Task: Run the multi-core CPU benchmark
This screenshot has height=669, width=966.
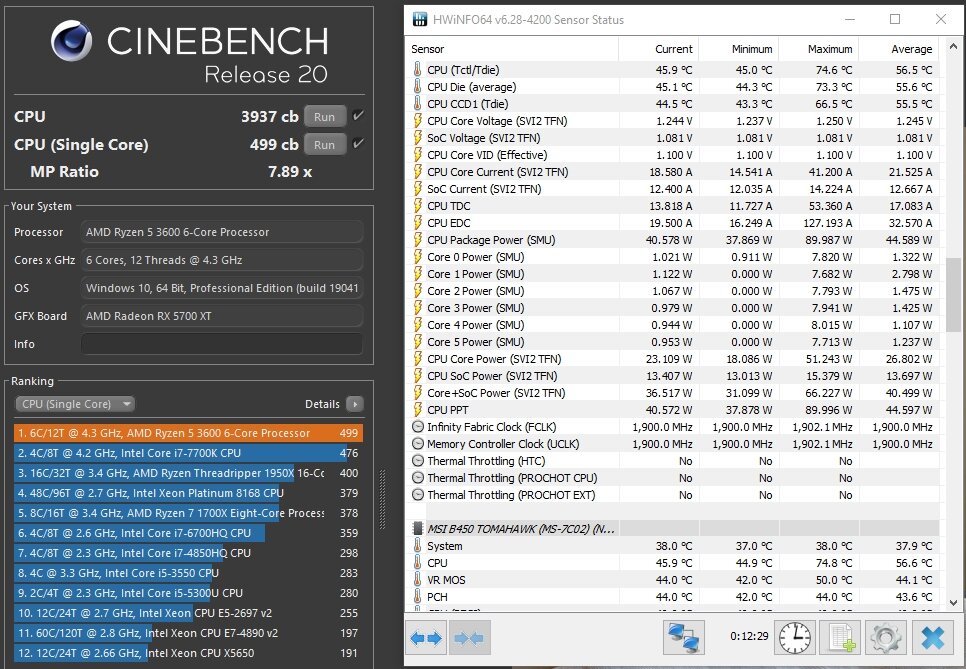Action: pyautogui.click(x=325, y=116)
